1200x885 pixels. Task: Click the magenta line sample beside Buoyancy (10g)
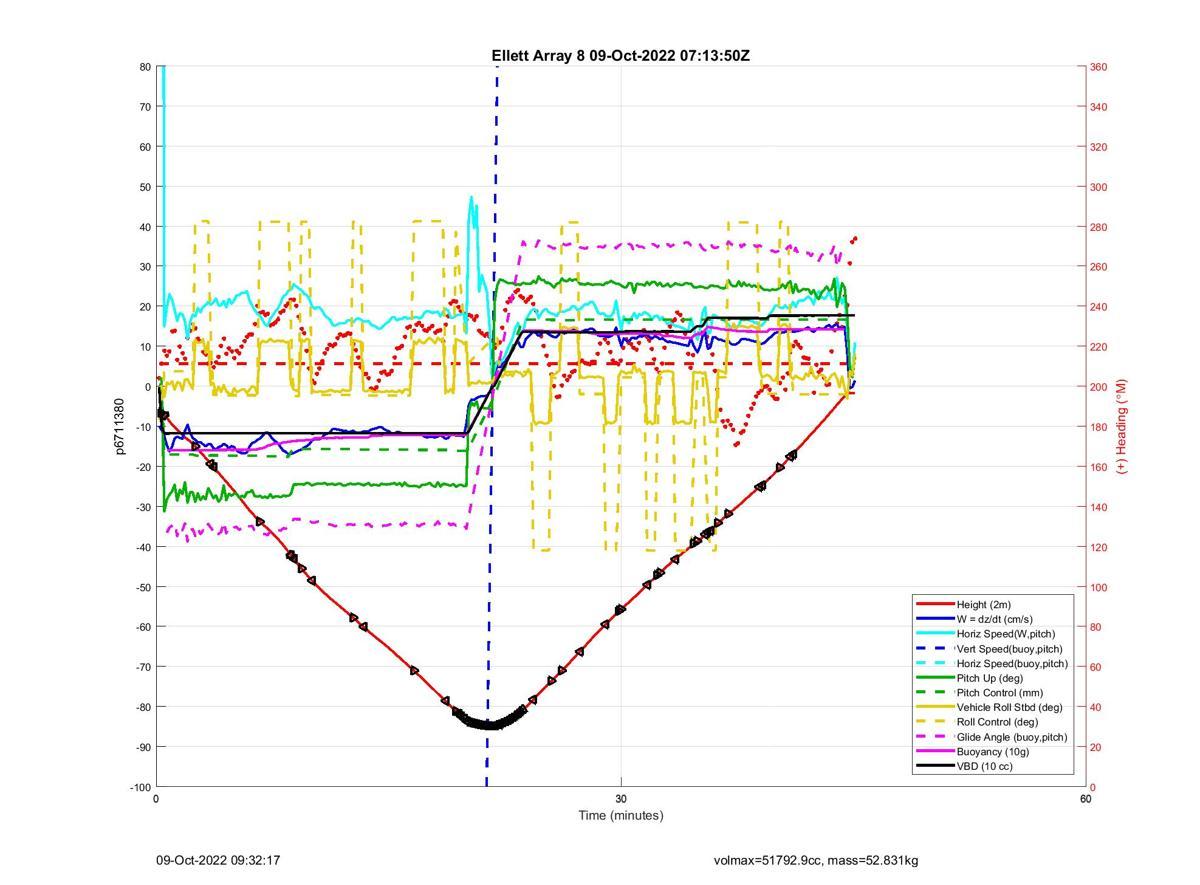(935, 751)
